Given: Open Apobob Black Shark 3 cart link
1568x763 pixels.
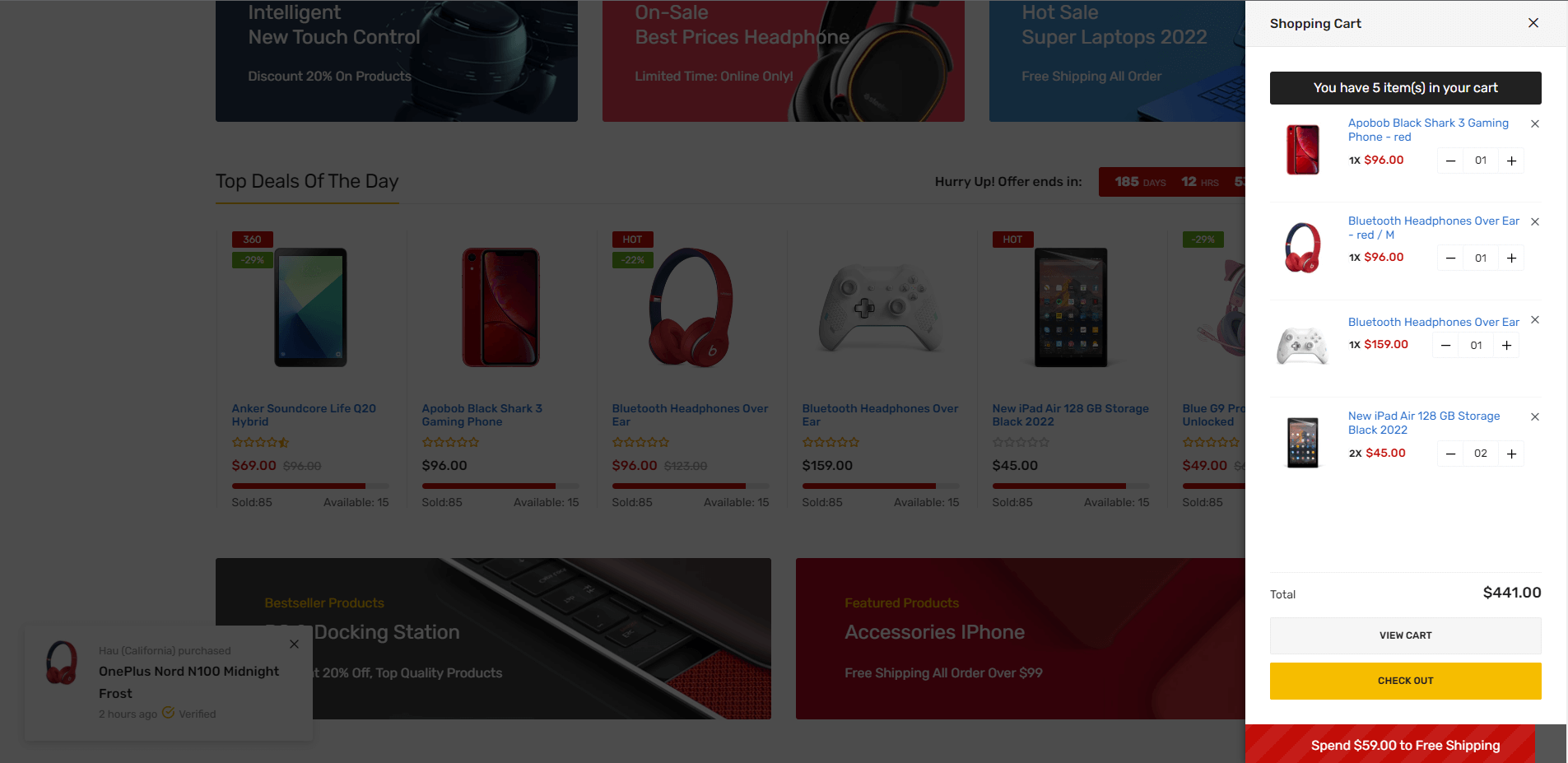Looking at the screenshot, I should pyautogui.click(x=1428, y=130).
